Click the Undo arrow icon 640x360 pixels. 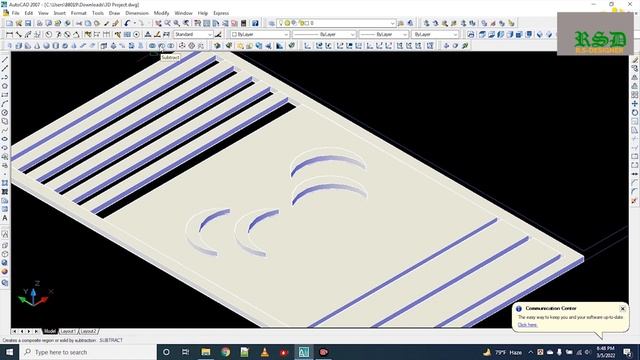(x=127, y=23)
